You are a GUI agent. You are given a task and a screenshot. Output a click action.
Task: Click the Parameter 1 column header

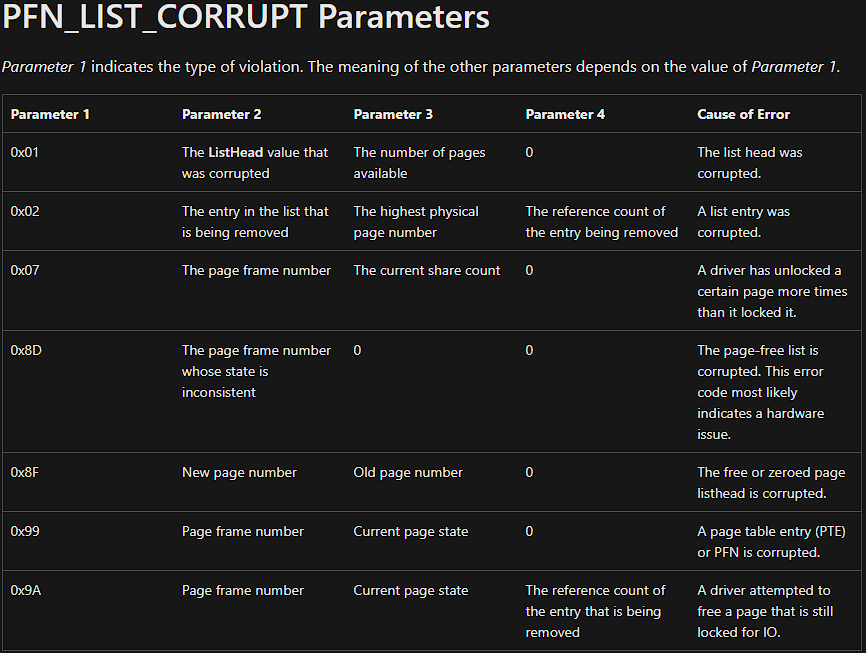pos(50,114)
